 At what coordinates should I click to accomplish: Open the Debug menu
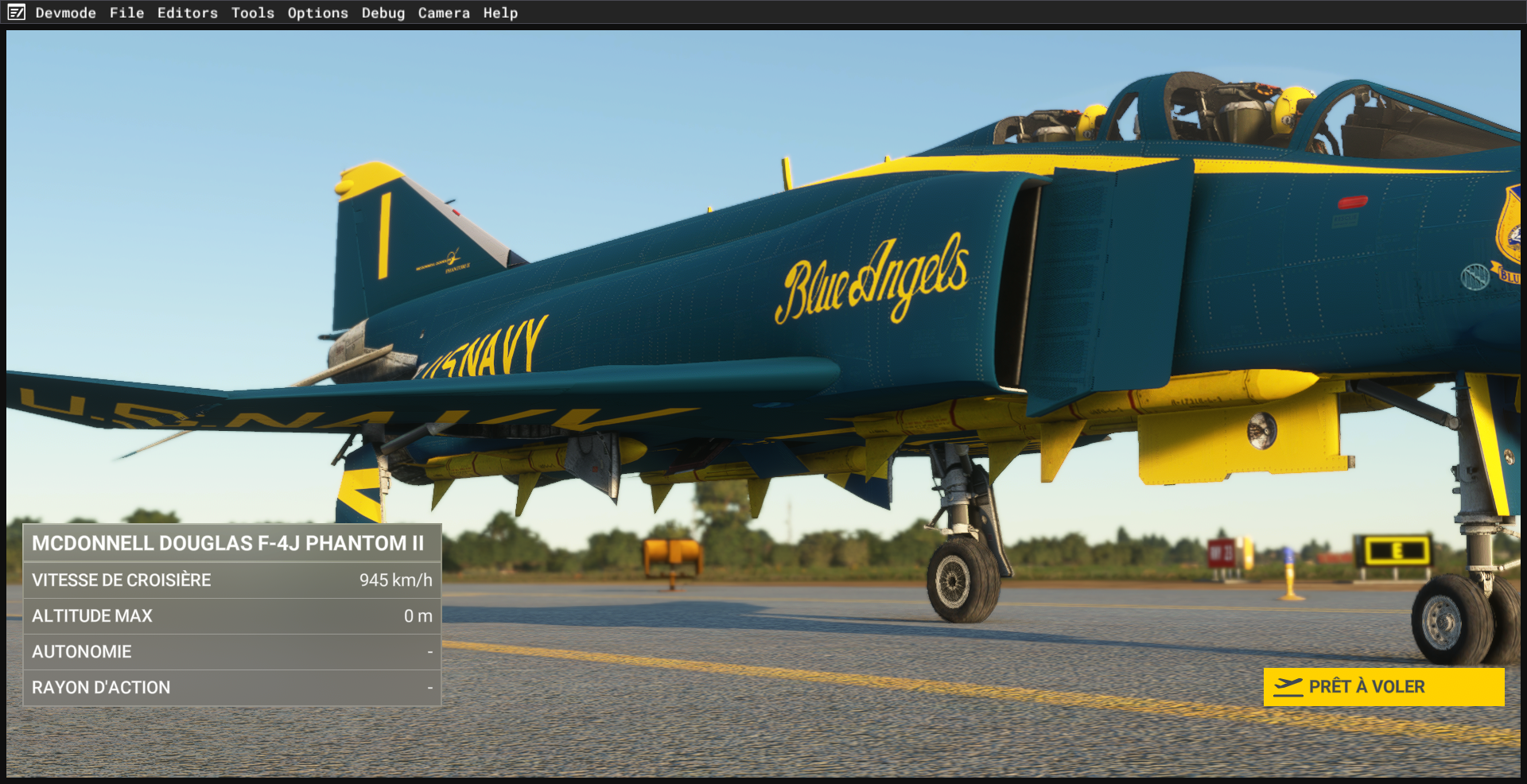[383, 13]
